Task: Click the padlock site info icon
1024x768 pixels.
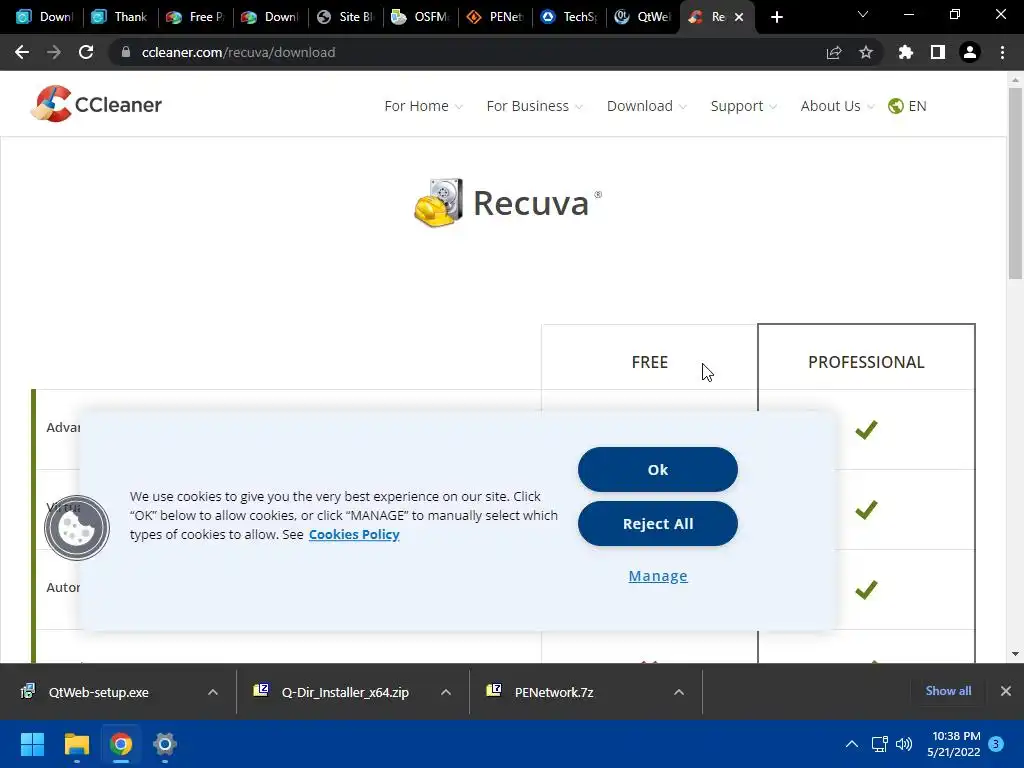Action: coord(125,52)
